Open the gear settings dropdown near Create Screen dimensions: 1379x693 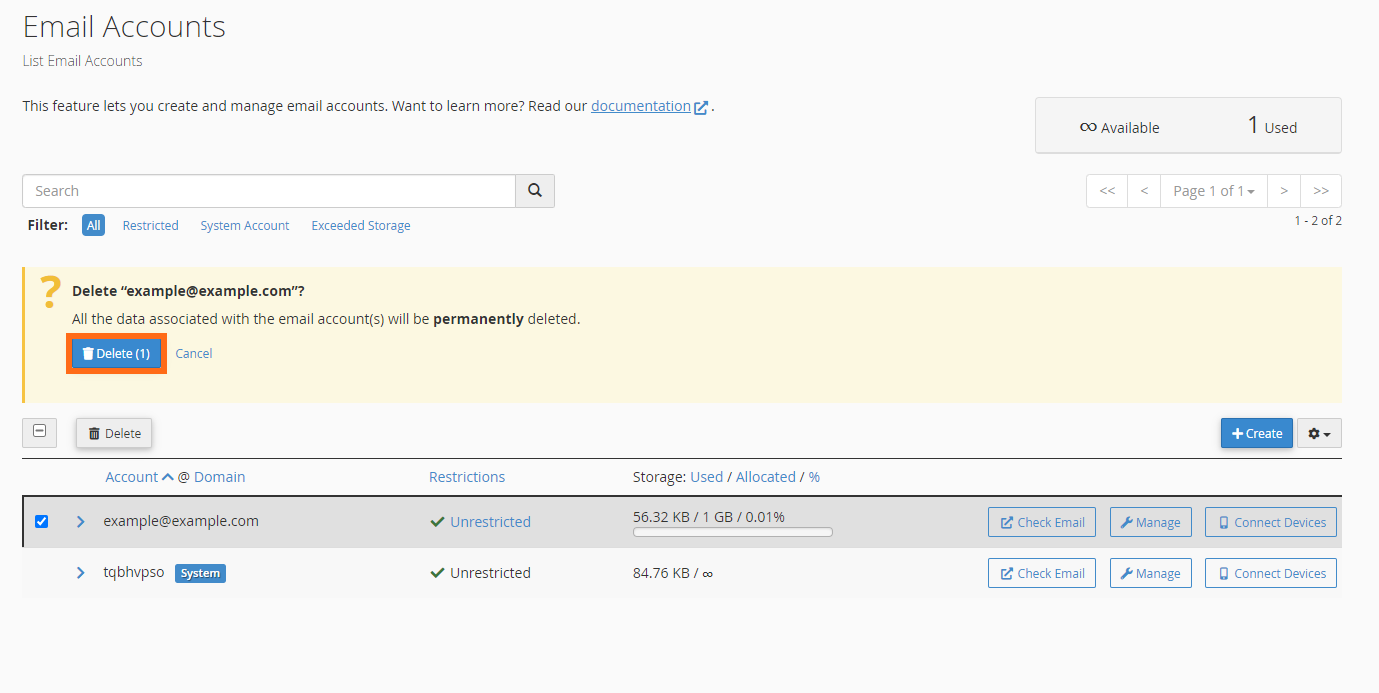(x=1318, y=433)
